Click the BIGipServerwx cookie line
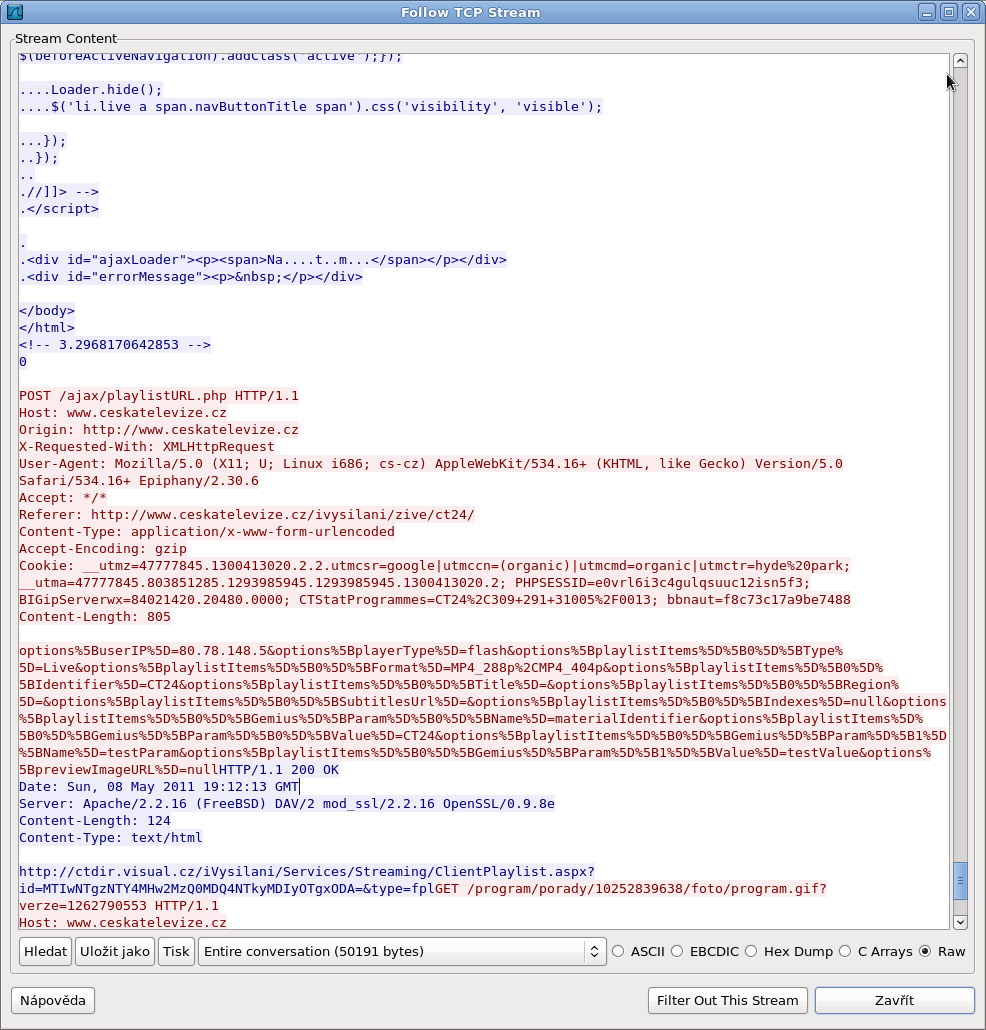 coord(435,600)
